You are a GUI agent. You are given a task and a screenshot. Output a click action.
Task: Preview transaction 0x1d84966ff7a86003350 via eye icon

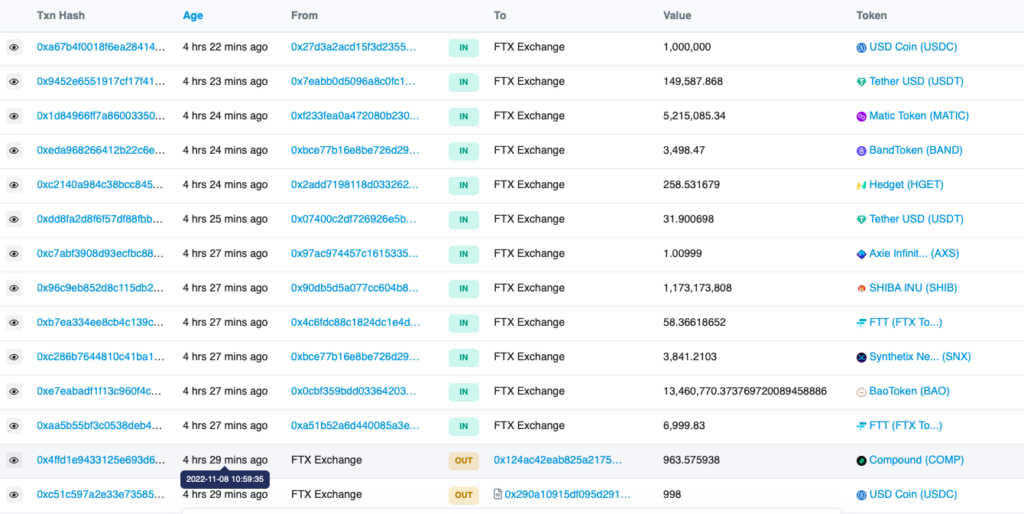pos(14,116)
